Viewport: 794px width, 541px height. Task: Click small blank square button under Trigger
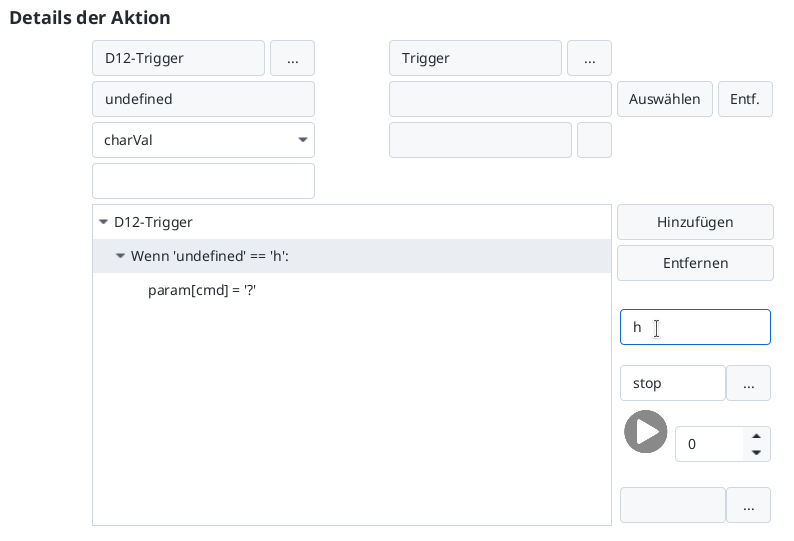tap(594, 141)
